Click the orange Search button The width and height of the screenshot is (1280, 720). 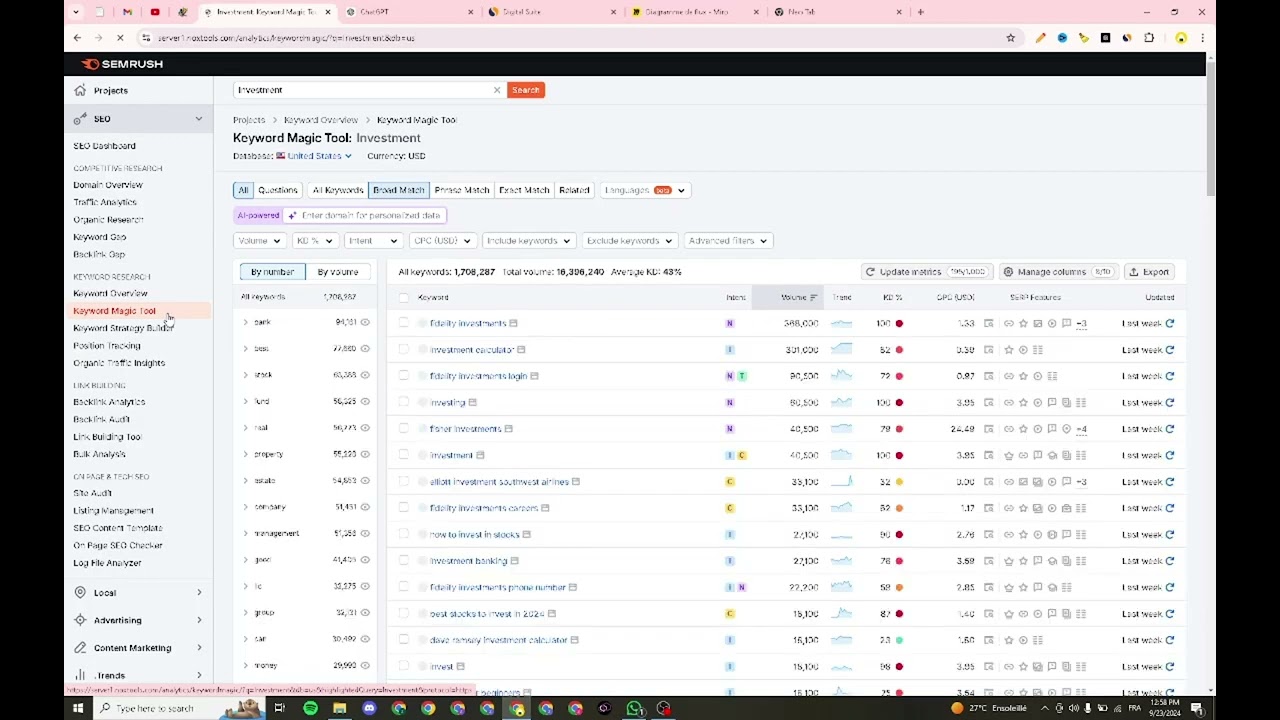[x=525, y=90]
